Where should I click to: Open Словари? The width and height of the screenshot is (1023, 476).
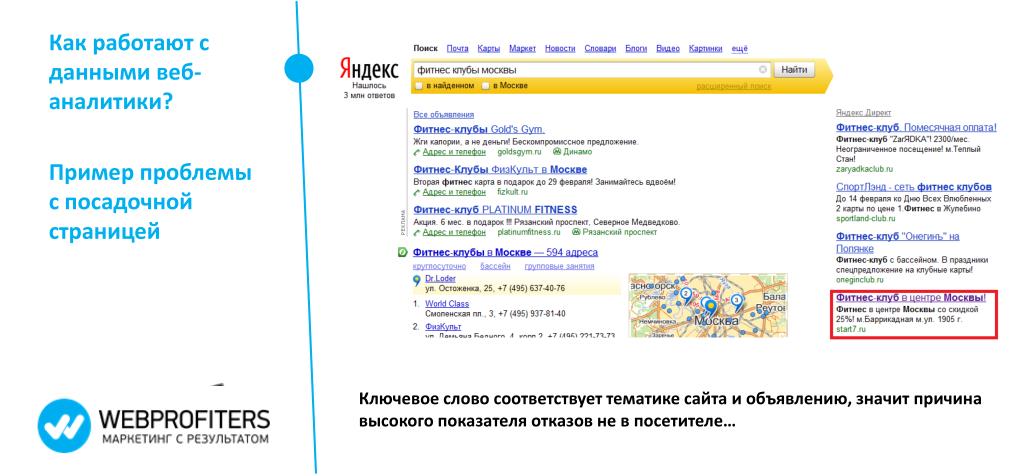coord(600,49)
